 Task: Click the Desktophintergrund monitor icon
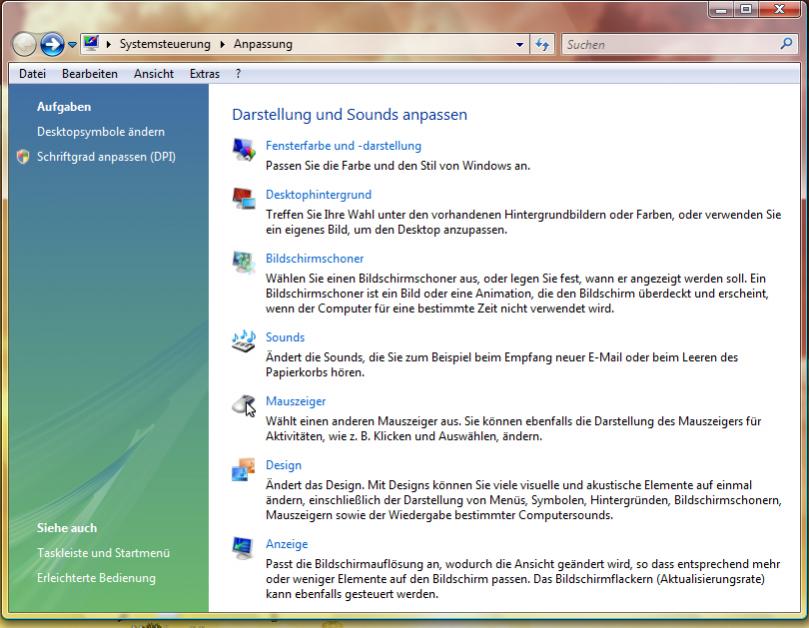(244, 199)
